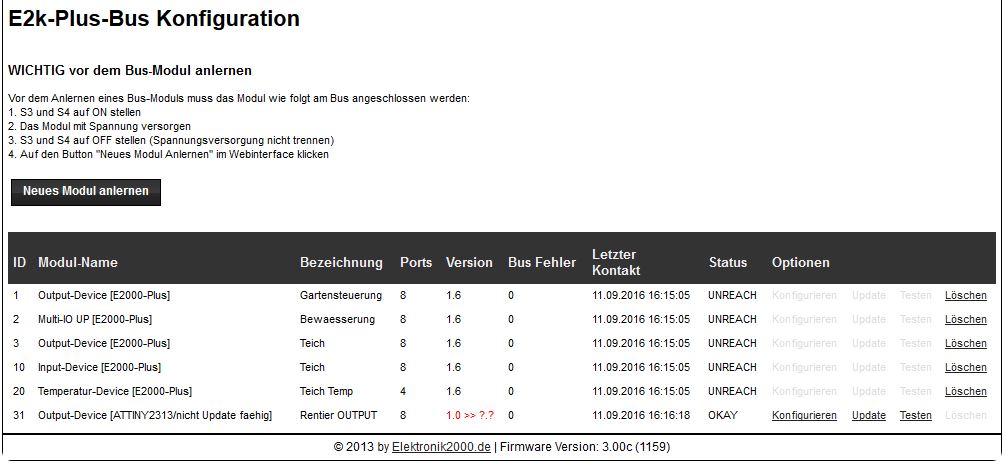The image size is (1005, 468).
Task: Click the Bus Fehler column header
Action: [x=542, y=262]
